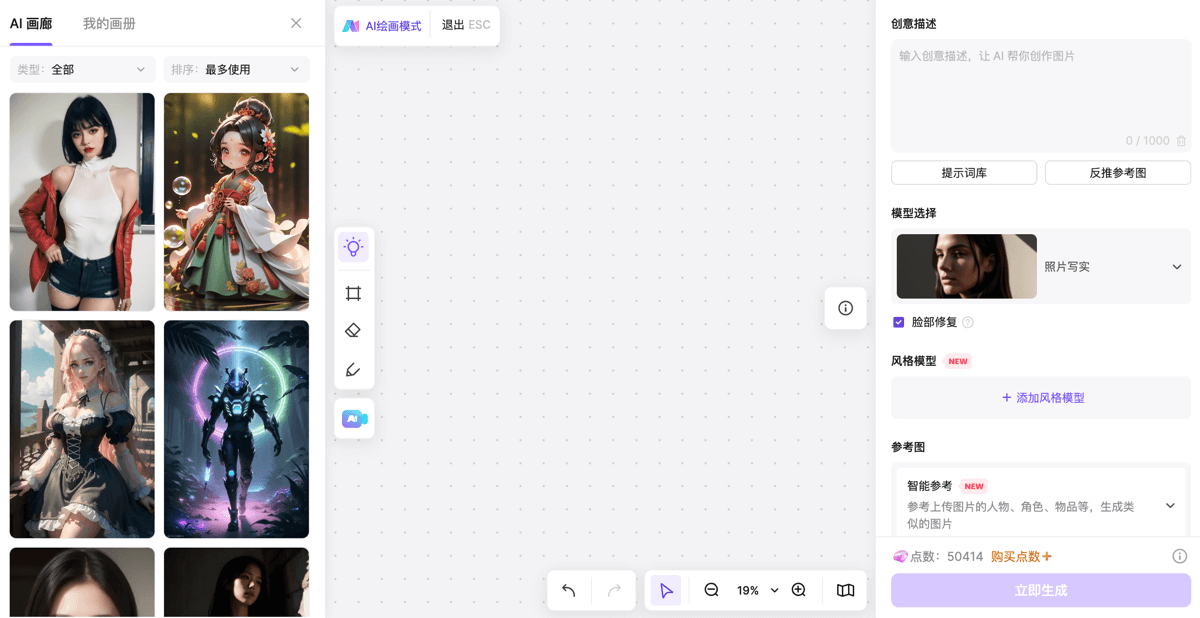This screenshot has height=618, width=1200.
Task: Activate the pointer select tool
Action: coord(666,590)
